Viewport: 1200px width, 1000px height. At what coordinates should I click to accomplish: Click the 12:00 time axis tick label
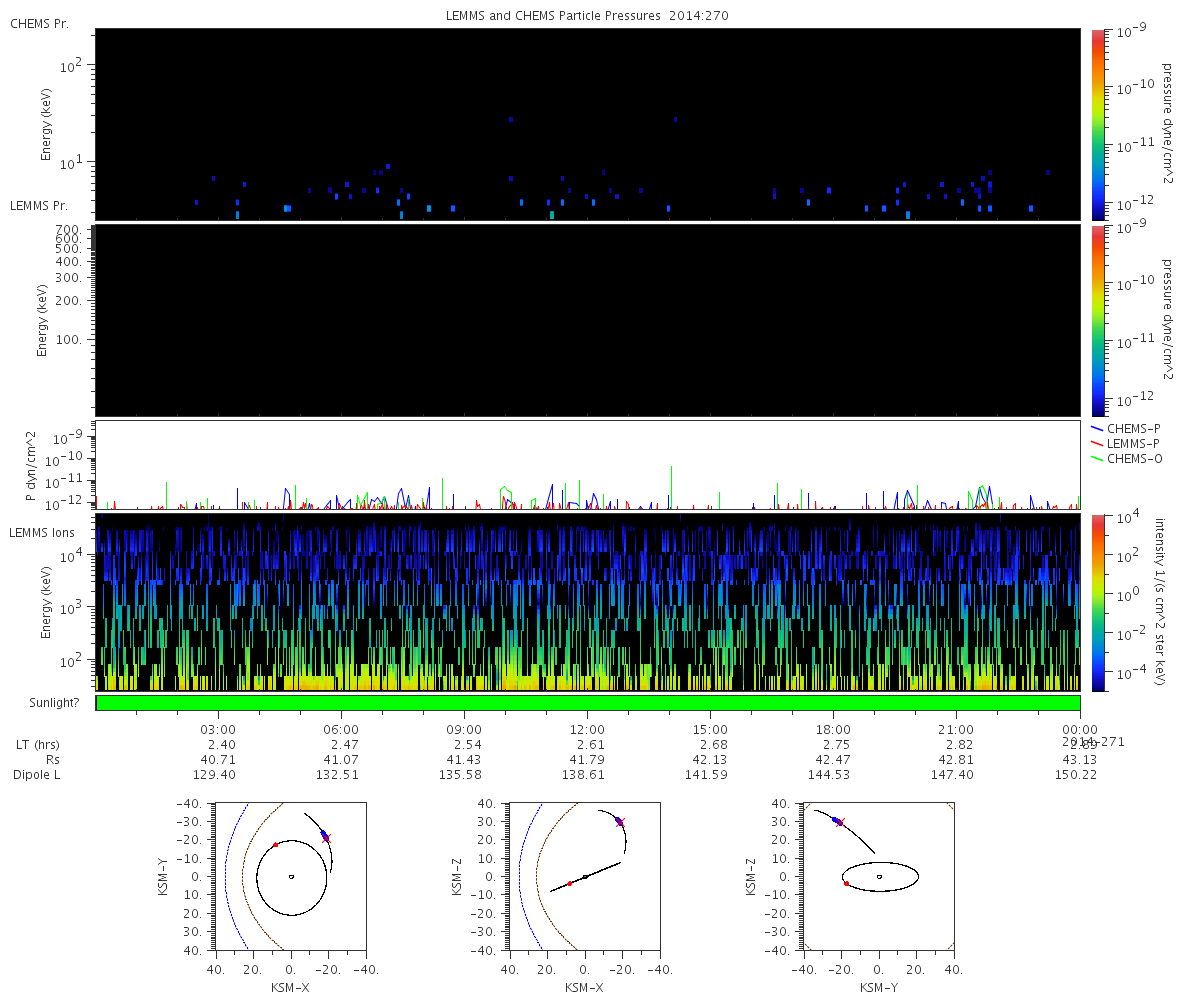click(x=587, y=729)
